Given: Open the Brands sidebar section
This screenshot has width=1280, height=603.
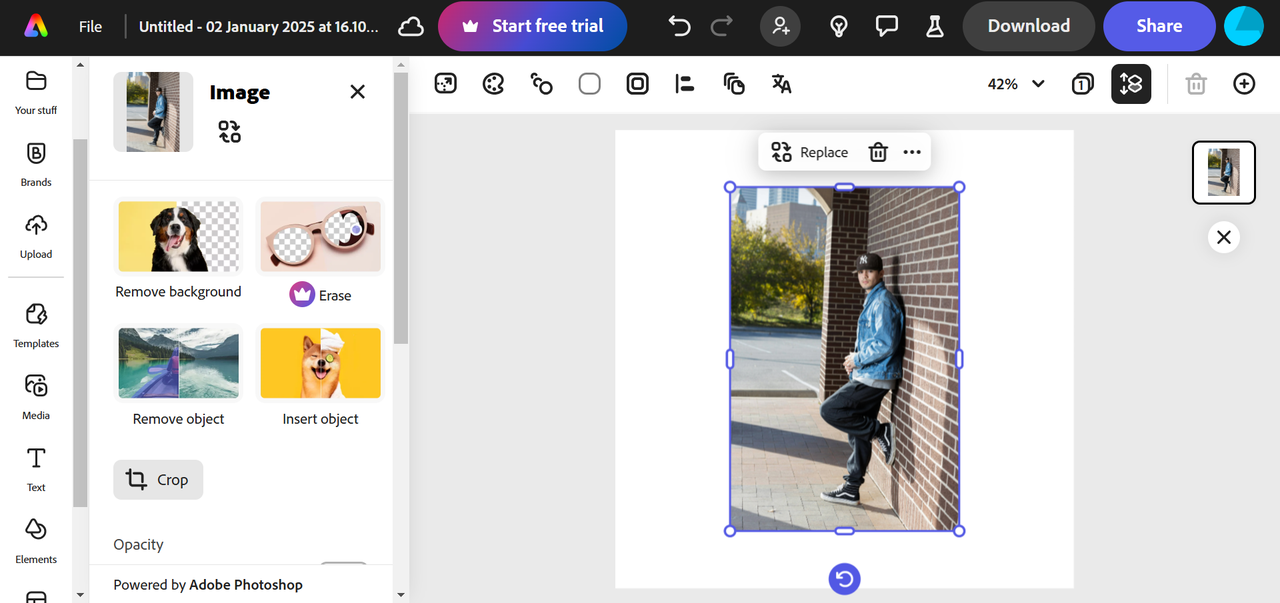Looking at the screenshot, I should coord(36,164).
